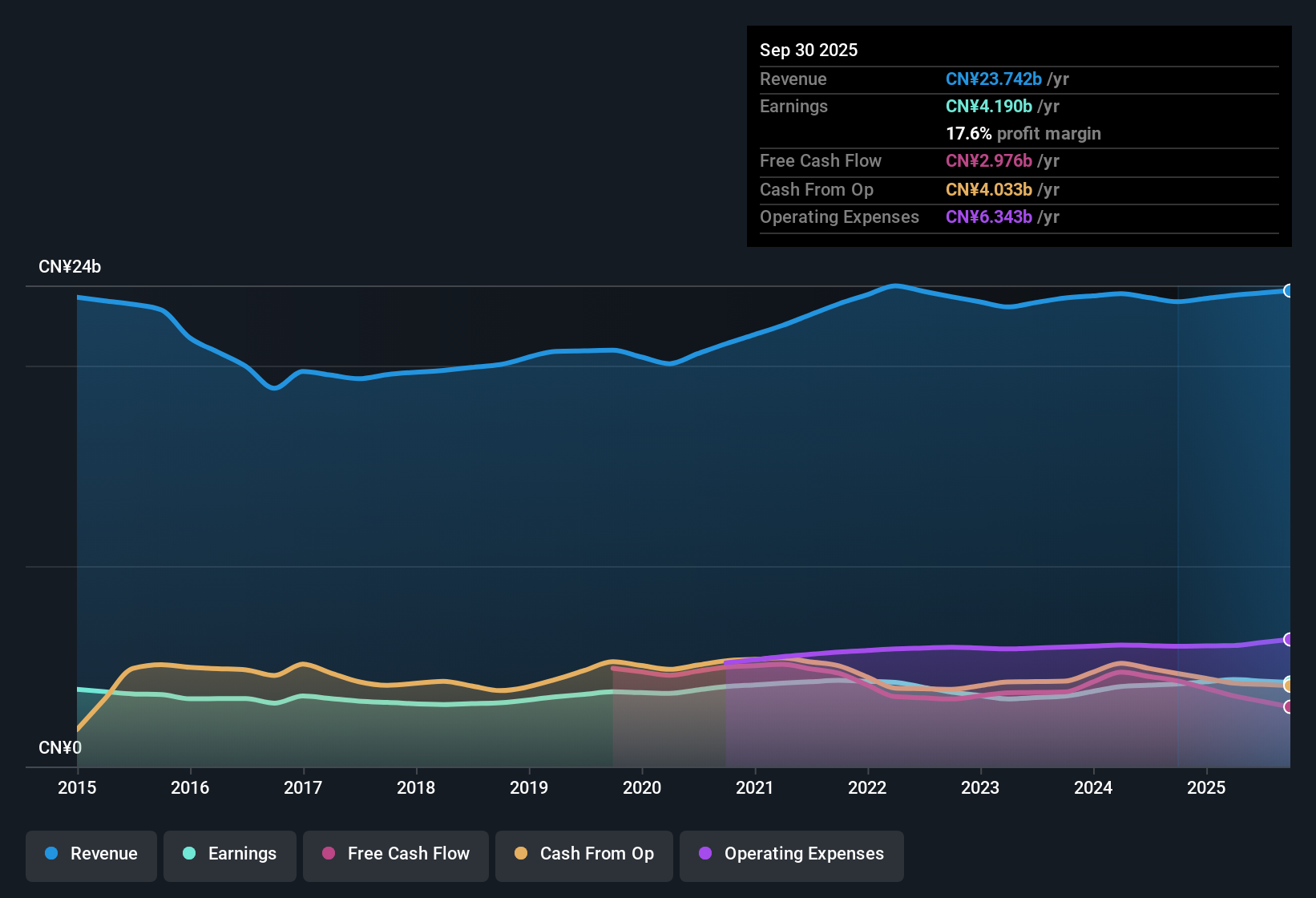The image size is (1316, 898).
Task: Select the teal Earnings legend icon
Action: coord(189,854)
